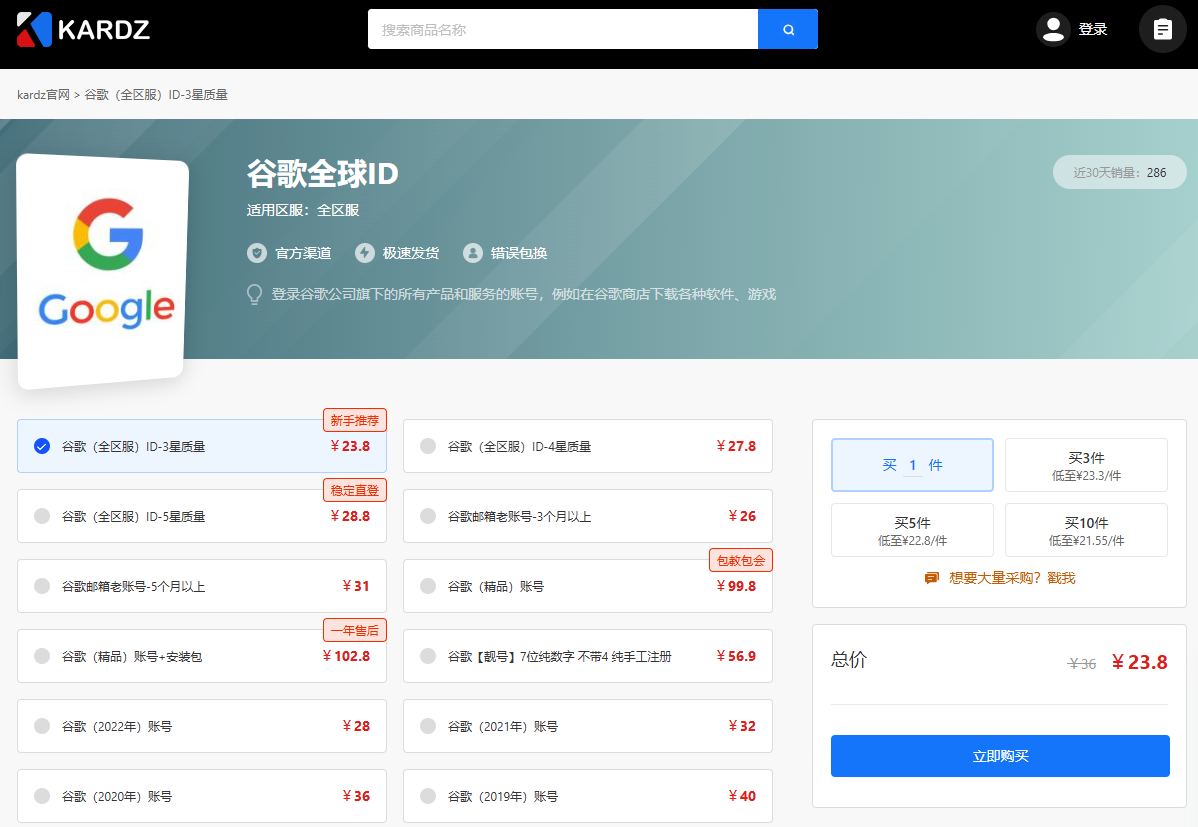Click the 稳定直登 tag label

tap(355, 491)
